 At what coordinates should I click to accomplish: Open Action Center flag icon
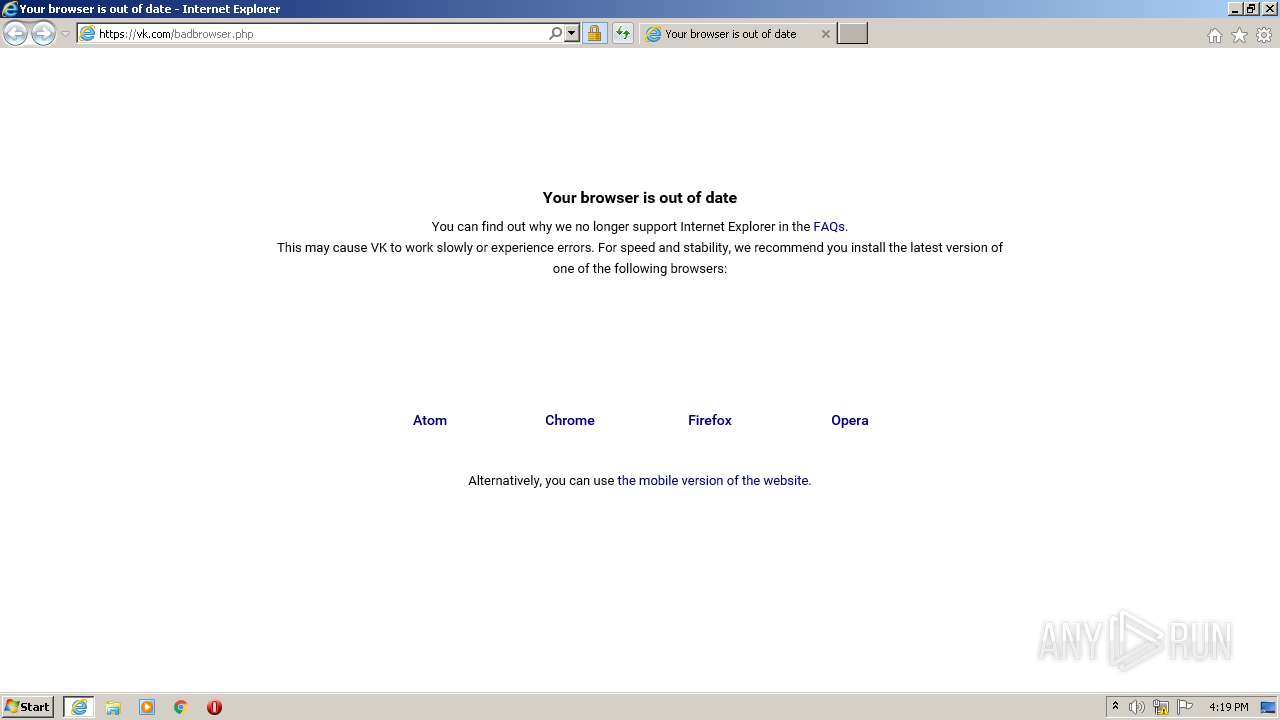pos(1185,707)
